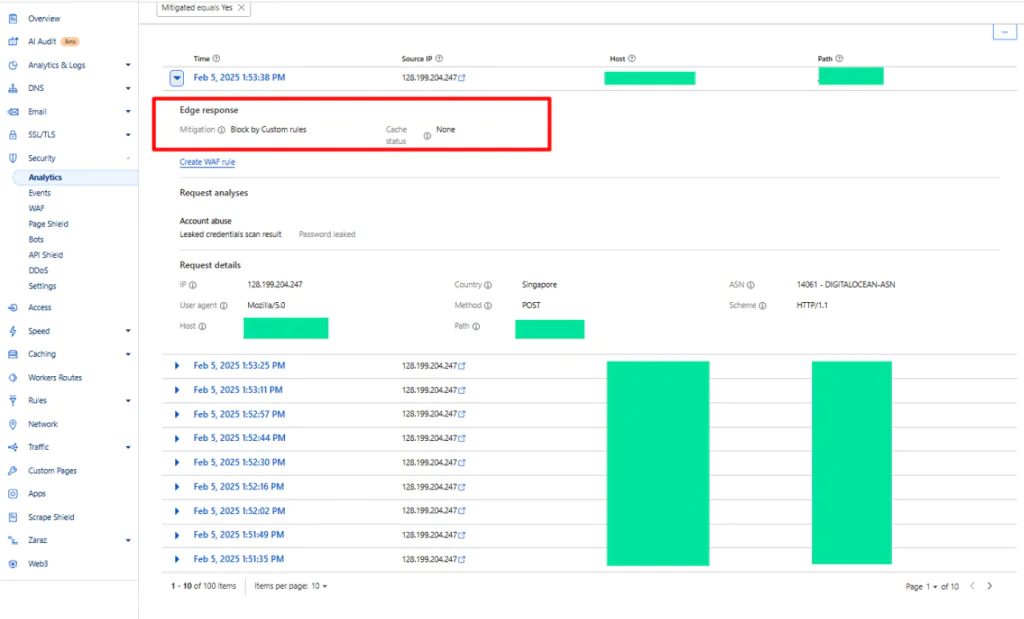Click the Email envelope icon
Viewport: 1024px width, 619px height.
[x=12, y=112]
